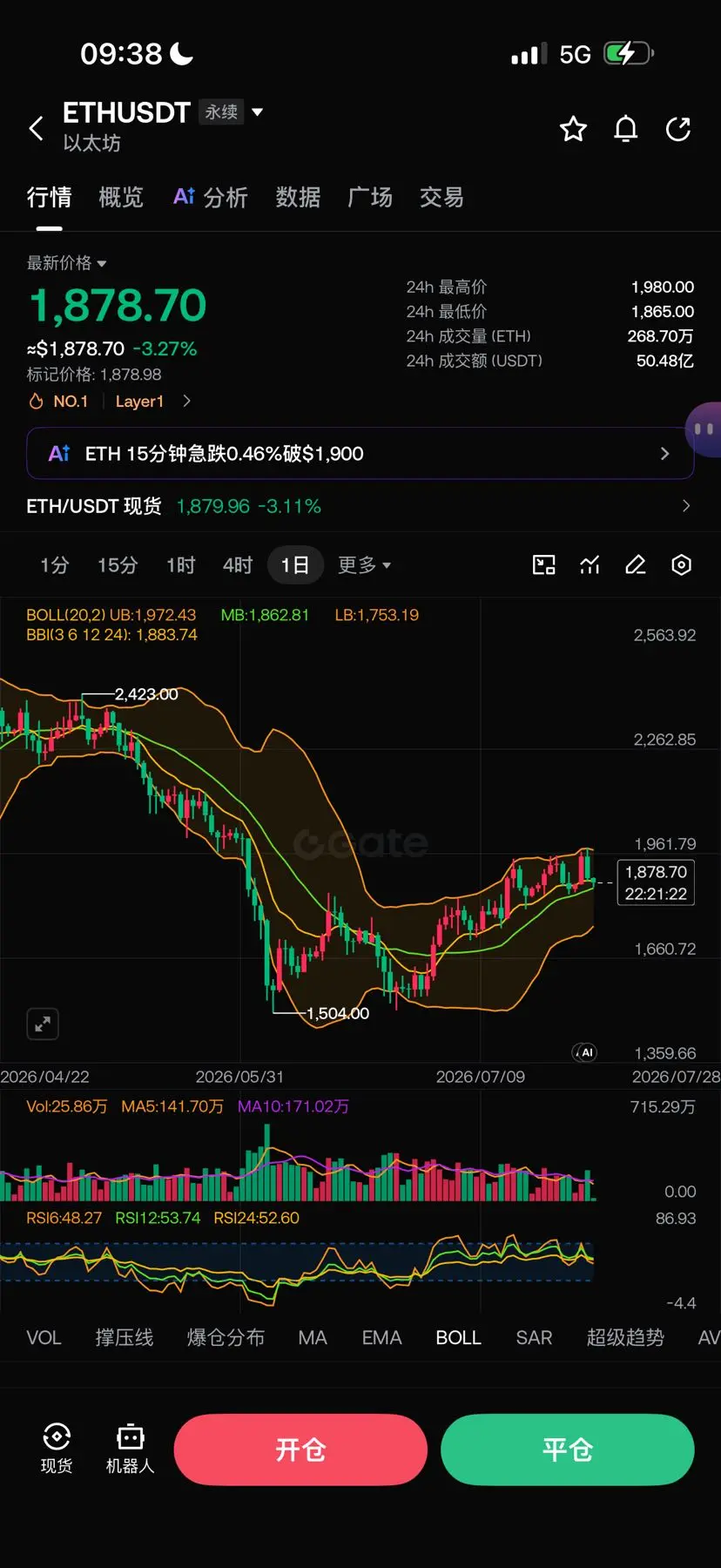The width and height of the screenshot is (721, 1568).
Task: Select the 4时 timeframe
Action: (238, 565)
